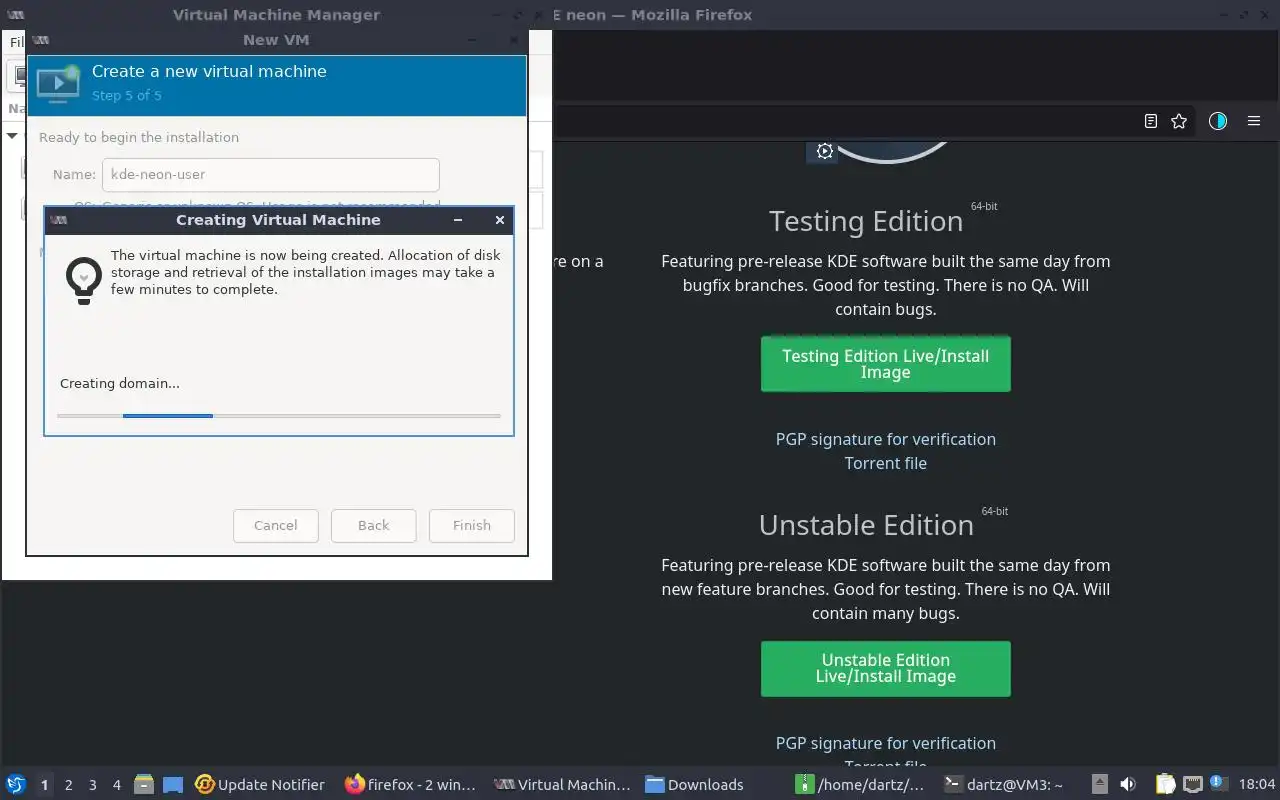This screenshot has width=1280, height=800.
Task: Open the Downloads folder taskbar entry
Action: click(694, 784)
